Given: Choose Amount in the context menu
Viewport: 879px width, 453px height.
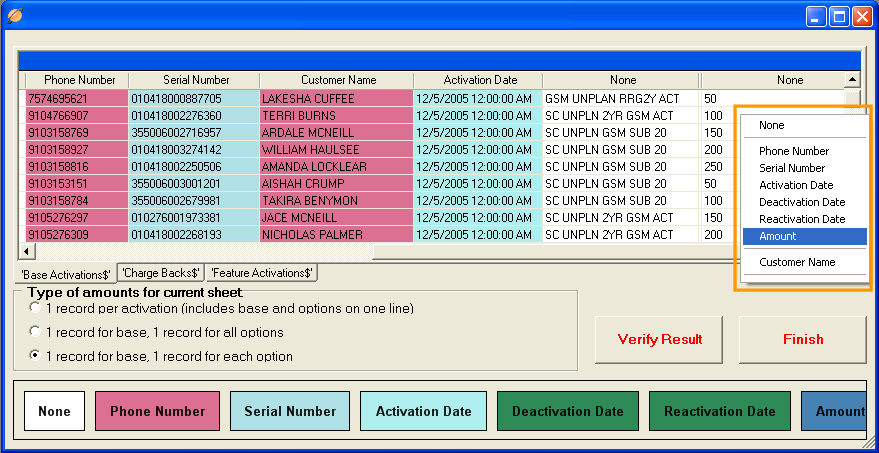Looking at the screenshot, I should 804,236.
